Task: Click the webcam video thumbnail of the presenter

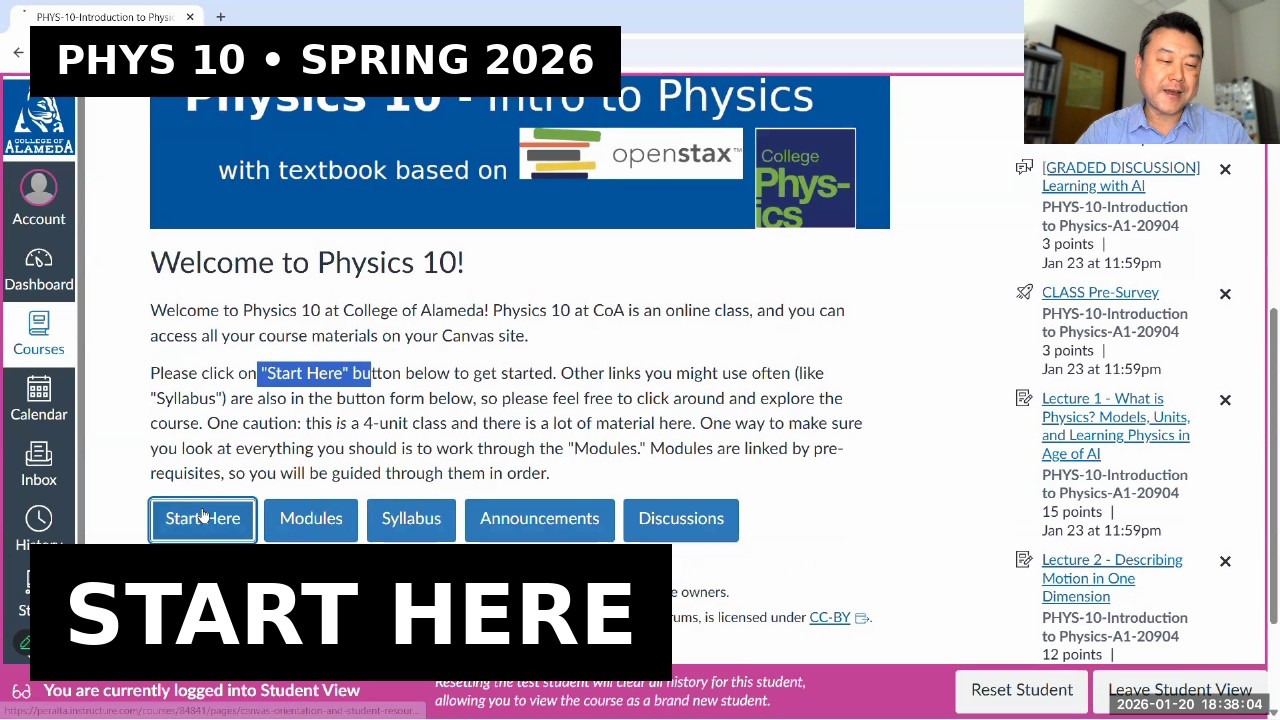Action: 1152,72
